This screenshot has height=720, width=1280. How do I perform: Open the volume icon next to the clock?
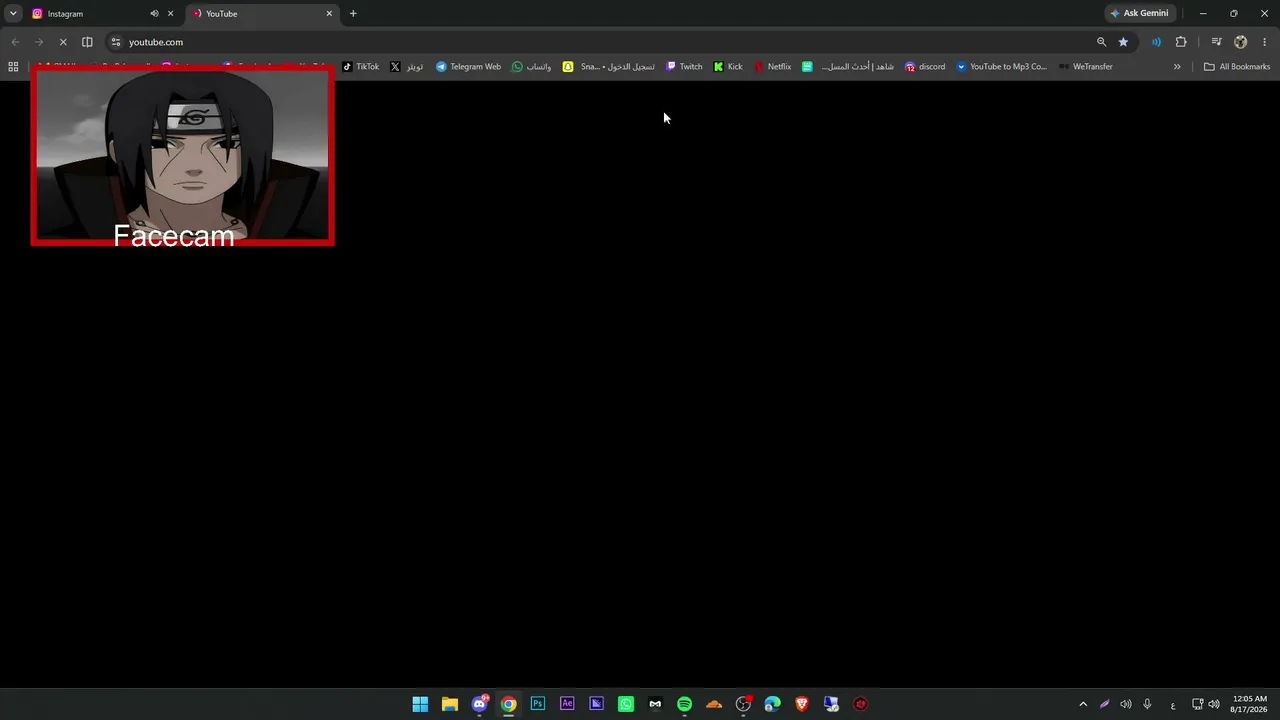click(x=1214, y=704)
